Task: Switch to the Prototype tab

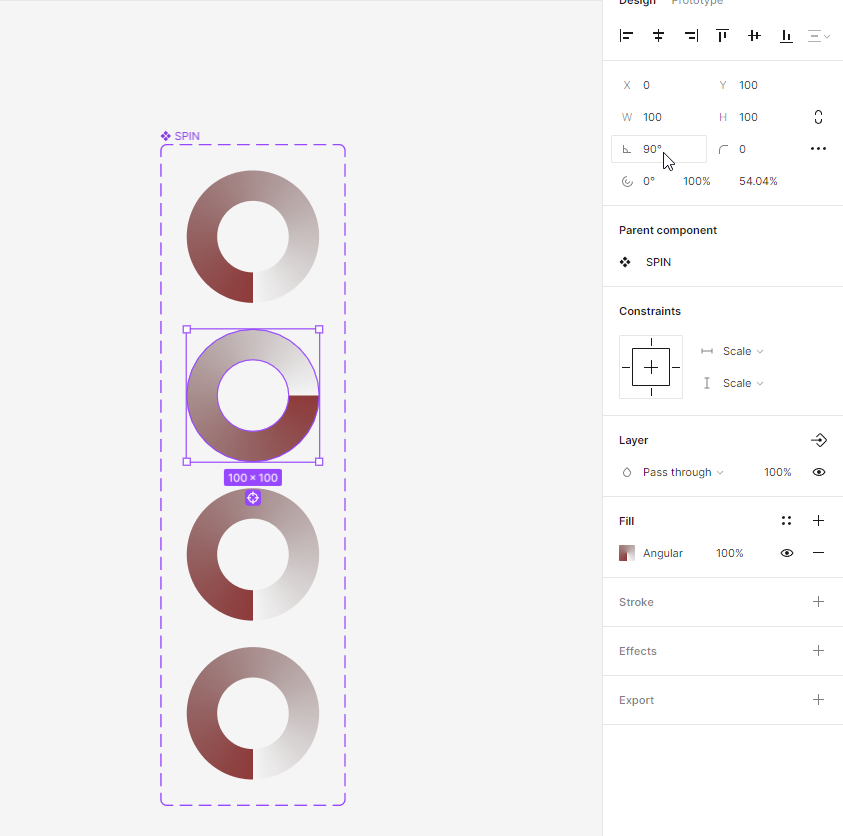Action: [697, 2]
